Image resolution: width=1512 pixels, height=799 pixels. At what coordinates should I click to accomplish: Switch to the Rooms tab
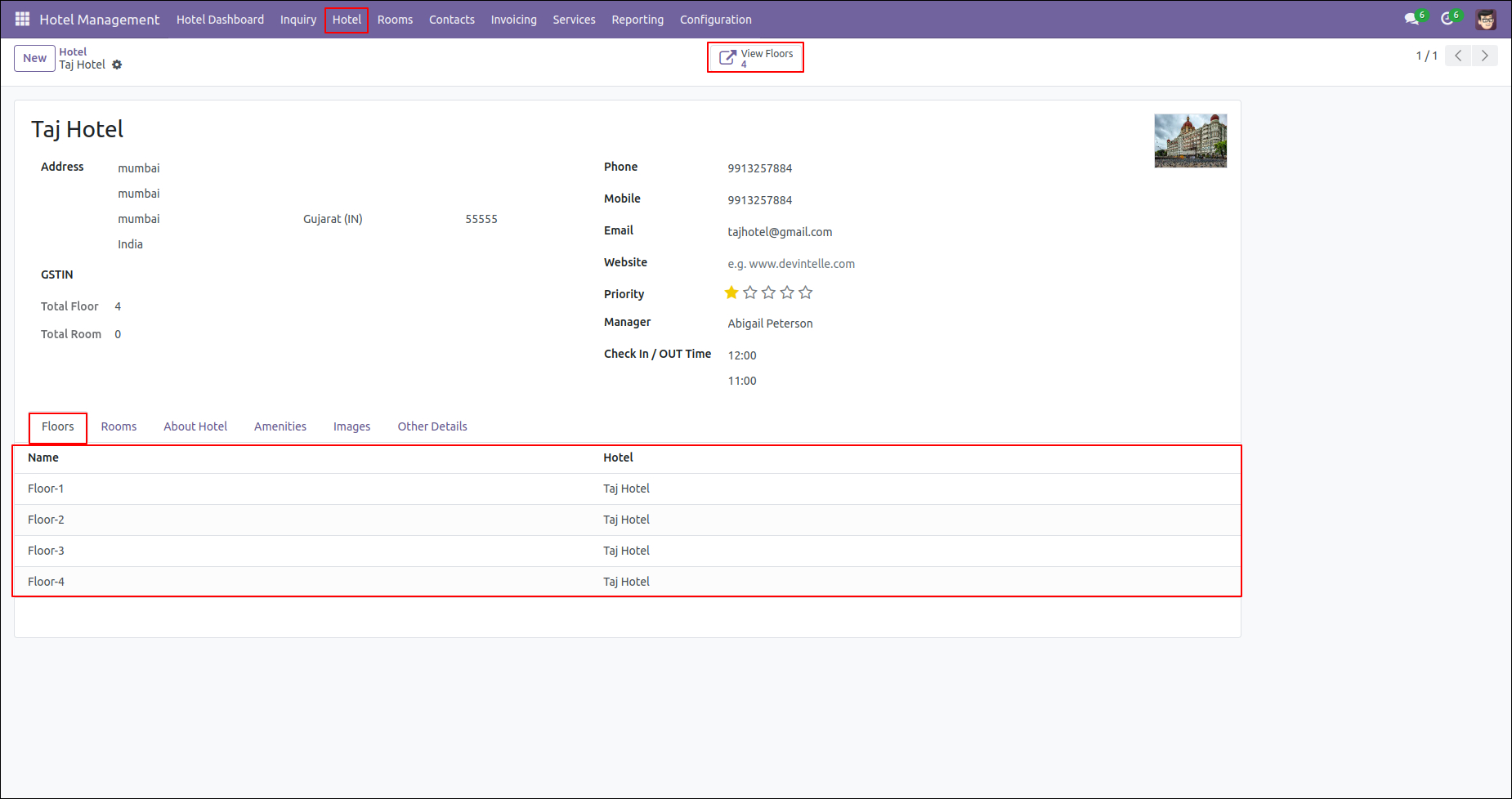[x=119, y=426]
